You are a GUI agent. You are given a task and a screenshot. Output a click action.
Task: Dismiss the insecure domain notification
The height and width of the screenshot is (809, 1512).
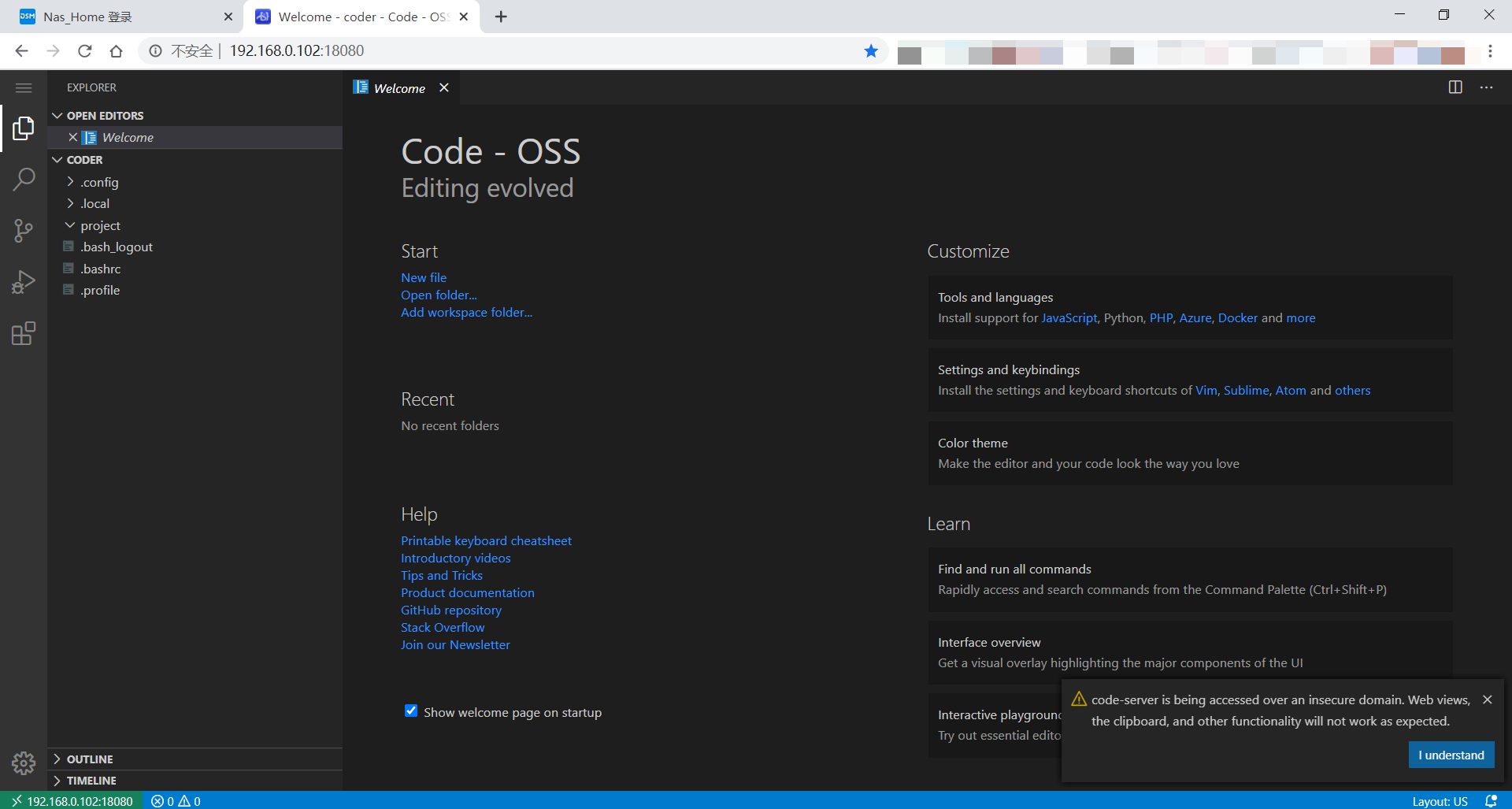tap(1487, 700)
